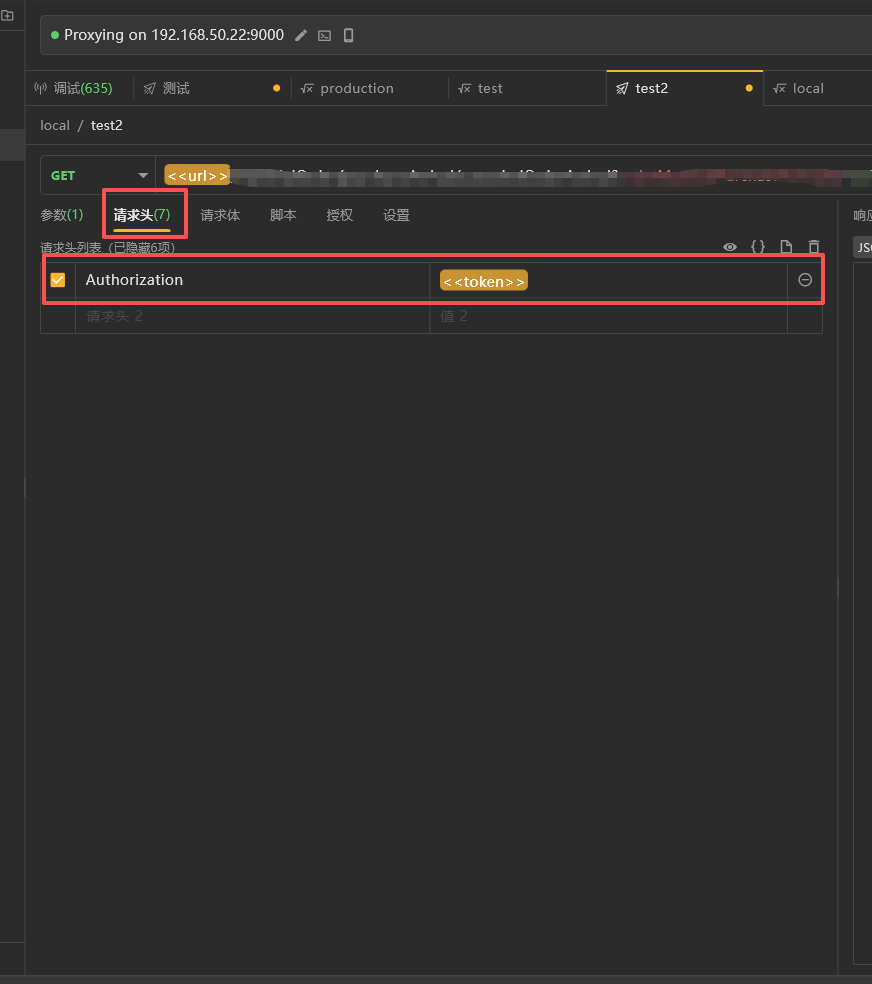This screenshot has height=984, width=872.
Task: Select the 请求头(7) tab
Action: point(142,215)
